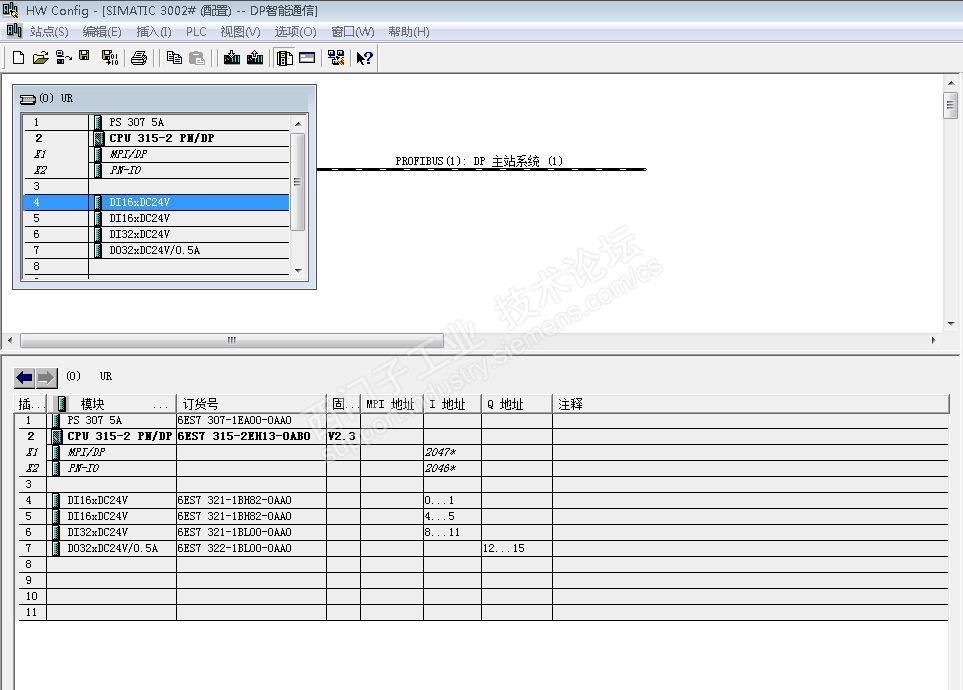Viewport: 963px width, 690px height.
Task: Select the highlighted DI16xDC24V in slot 4
Action: 156,202
